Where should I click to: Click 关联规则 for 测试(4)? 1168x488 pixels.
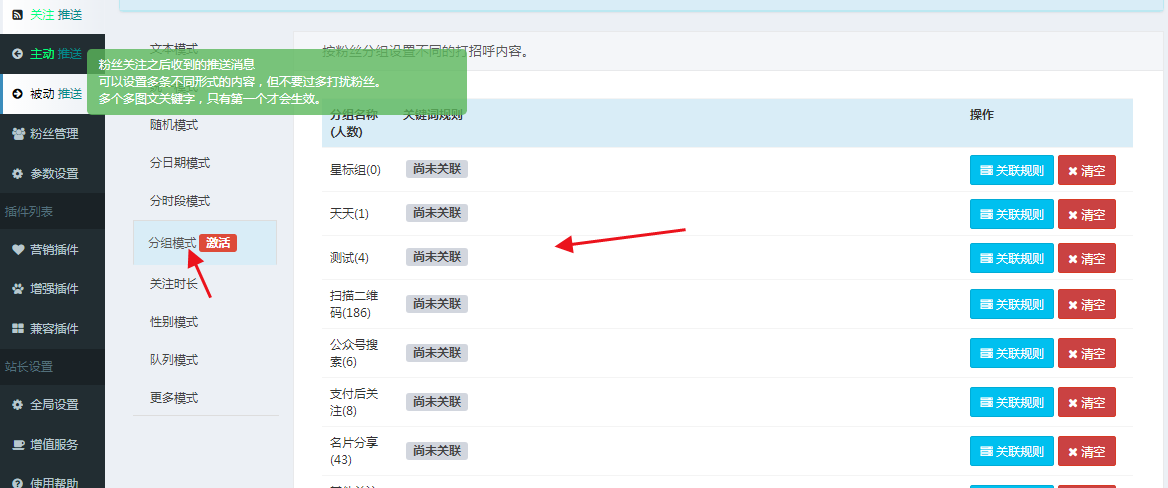pos(1012,258)
